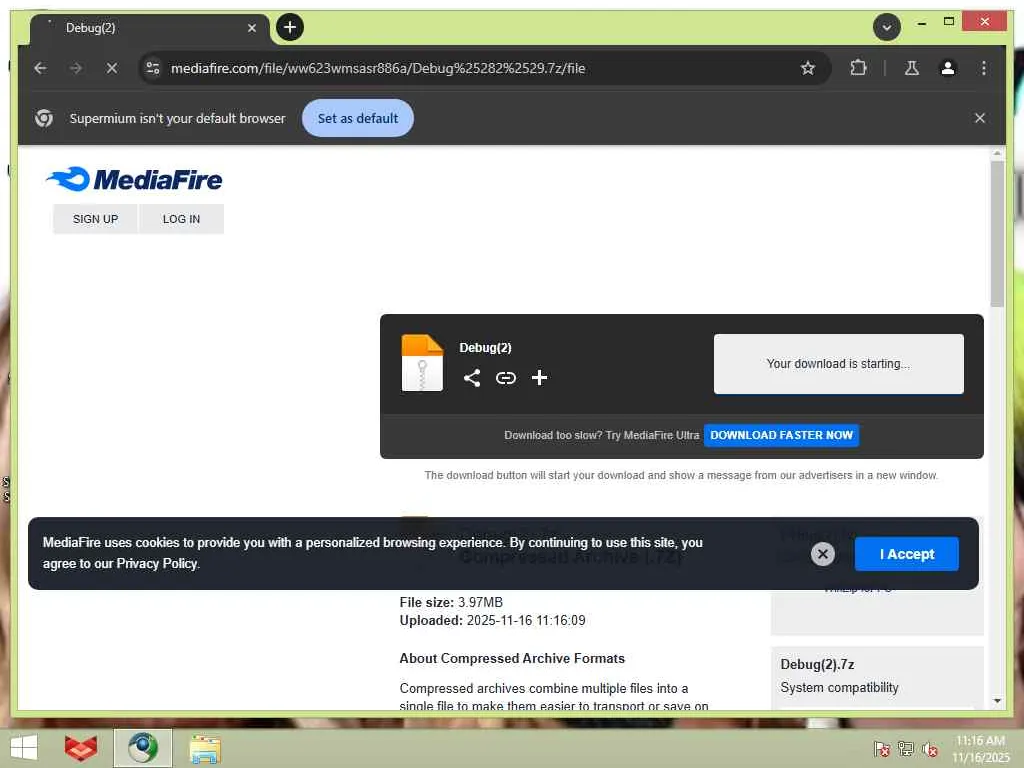Click 'Download too slow? Try MediaFire Ultra' text
Viewport: 1024px width, 768px height.
tap(601, 435)
